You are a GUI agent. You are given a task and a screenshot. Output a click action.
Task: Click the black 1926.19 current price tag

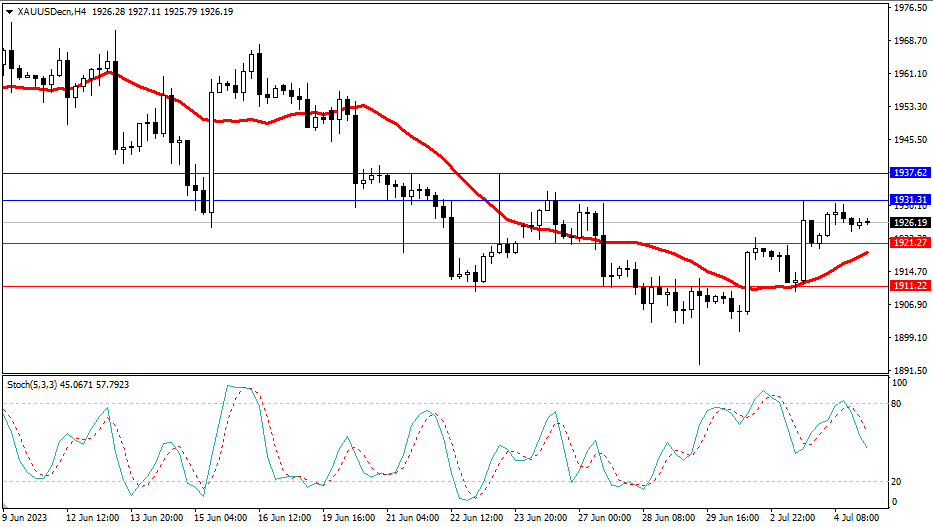point(910,222)
